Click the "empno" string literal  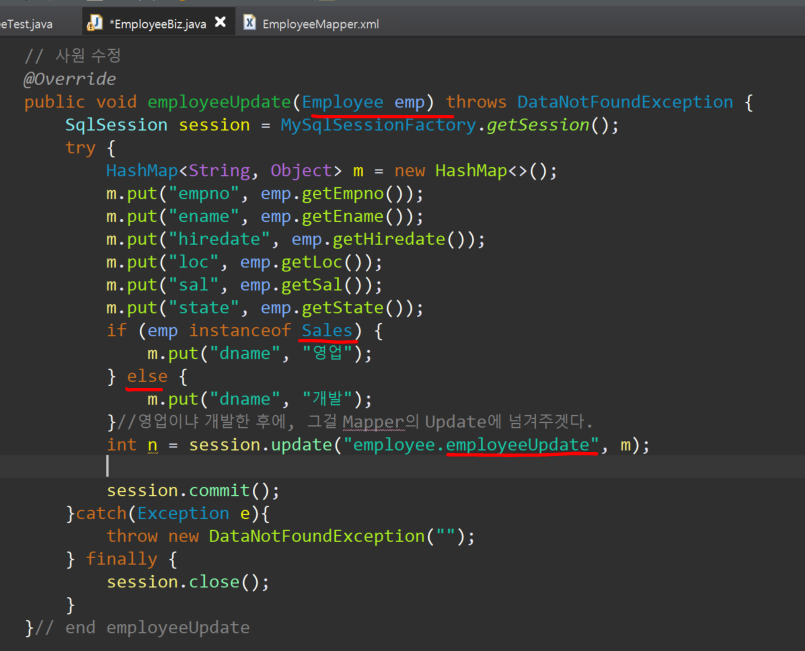[204, 194]
